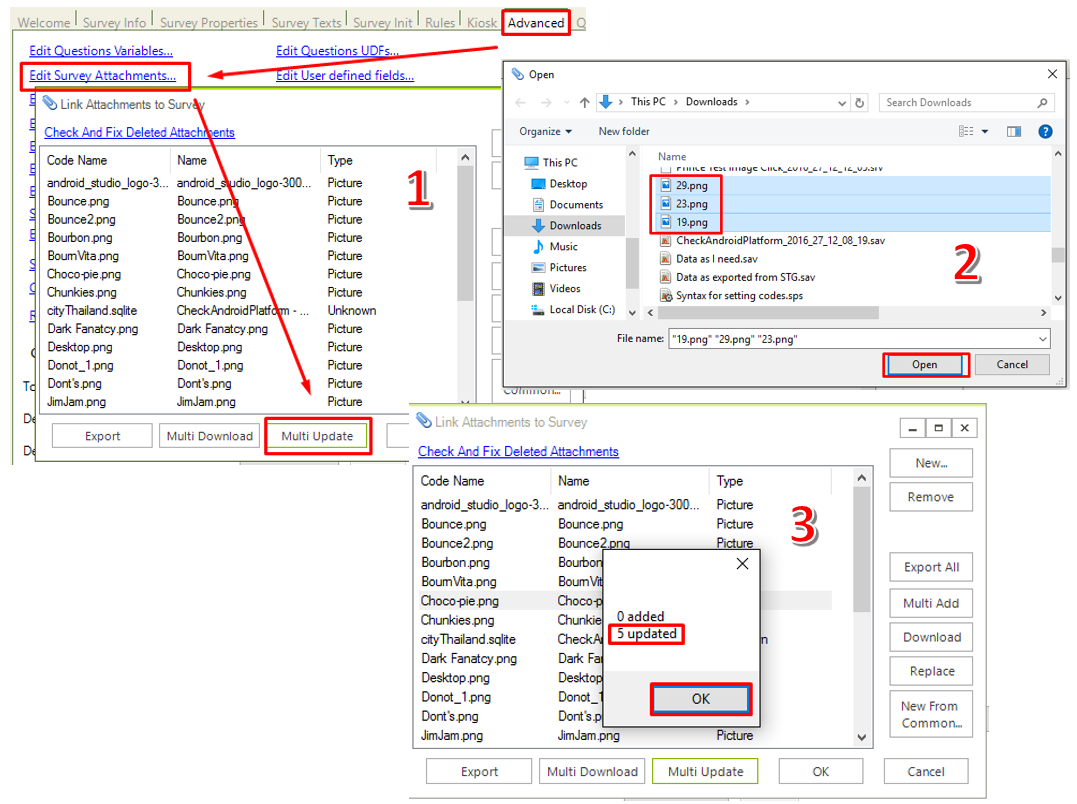Screen dimensions: 1077x804
Task: Open the Advanced tab
Action: (x=536, y=23)
